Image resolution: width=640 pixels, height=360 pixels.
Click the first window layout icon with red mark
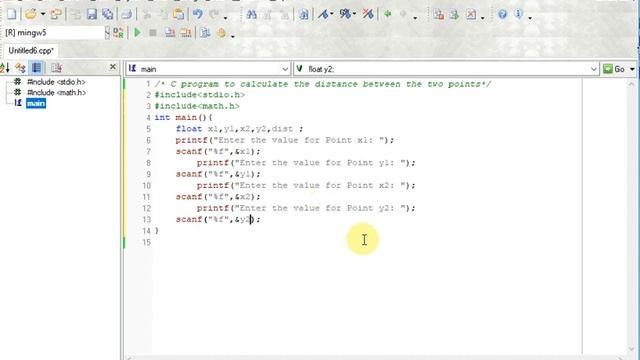pos(439,15)
